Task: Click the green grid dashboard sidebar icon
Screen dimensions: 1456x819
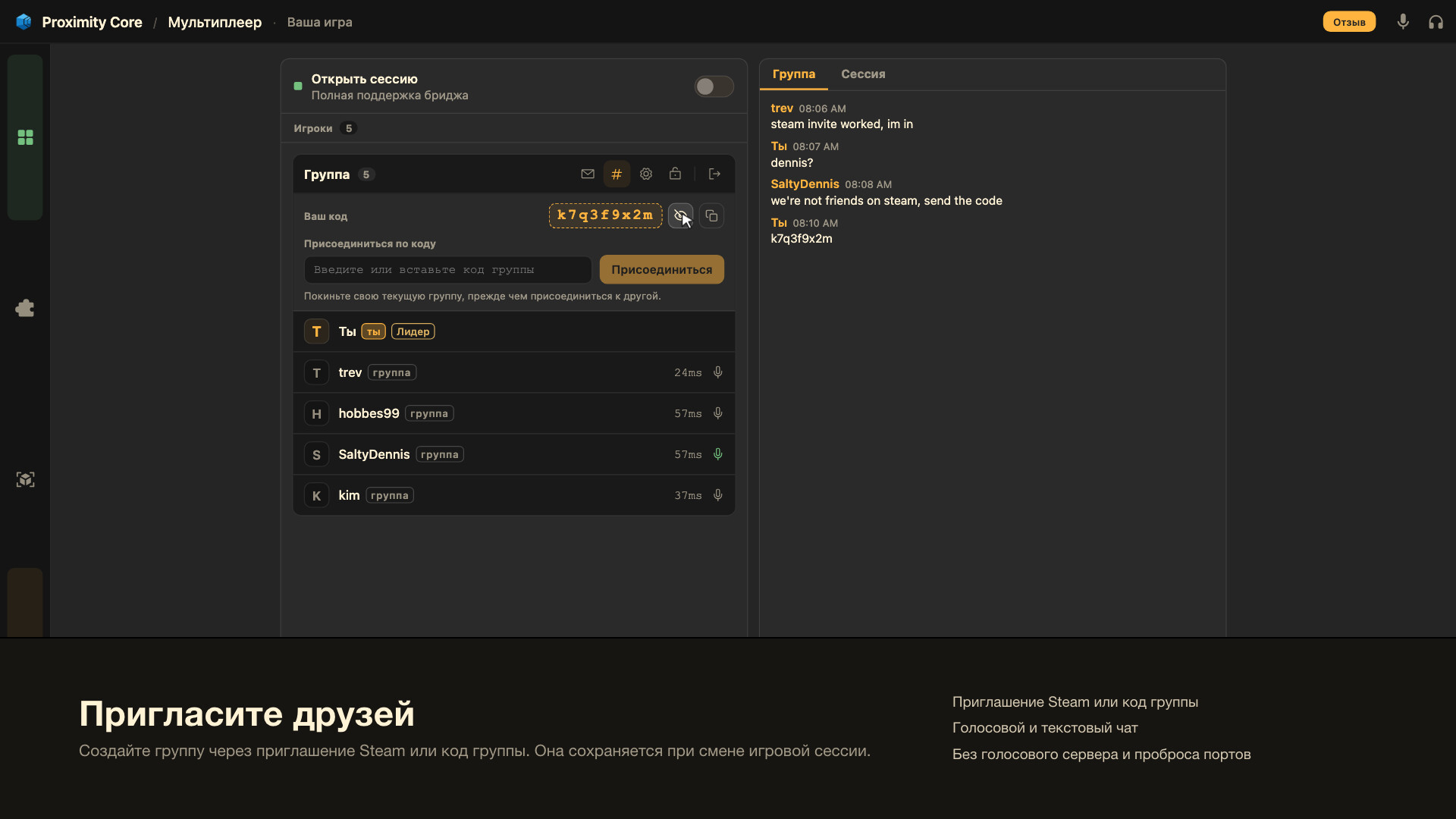Action: (x=25, y=137)
